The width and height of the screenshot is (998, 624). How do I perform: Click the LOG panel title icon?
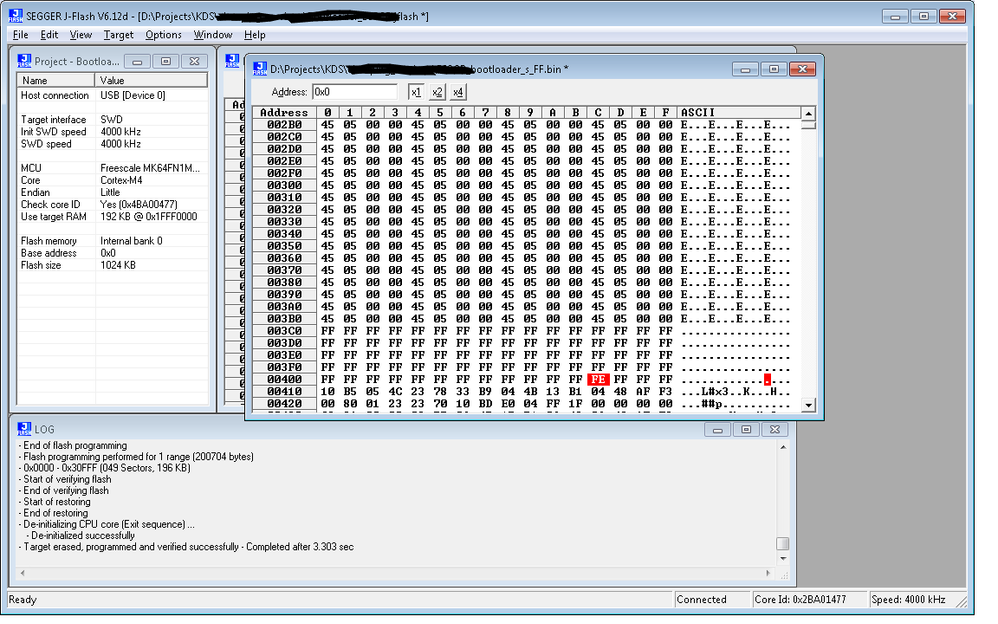(x=24, y=429)
